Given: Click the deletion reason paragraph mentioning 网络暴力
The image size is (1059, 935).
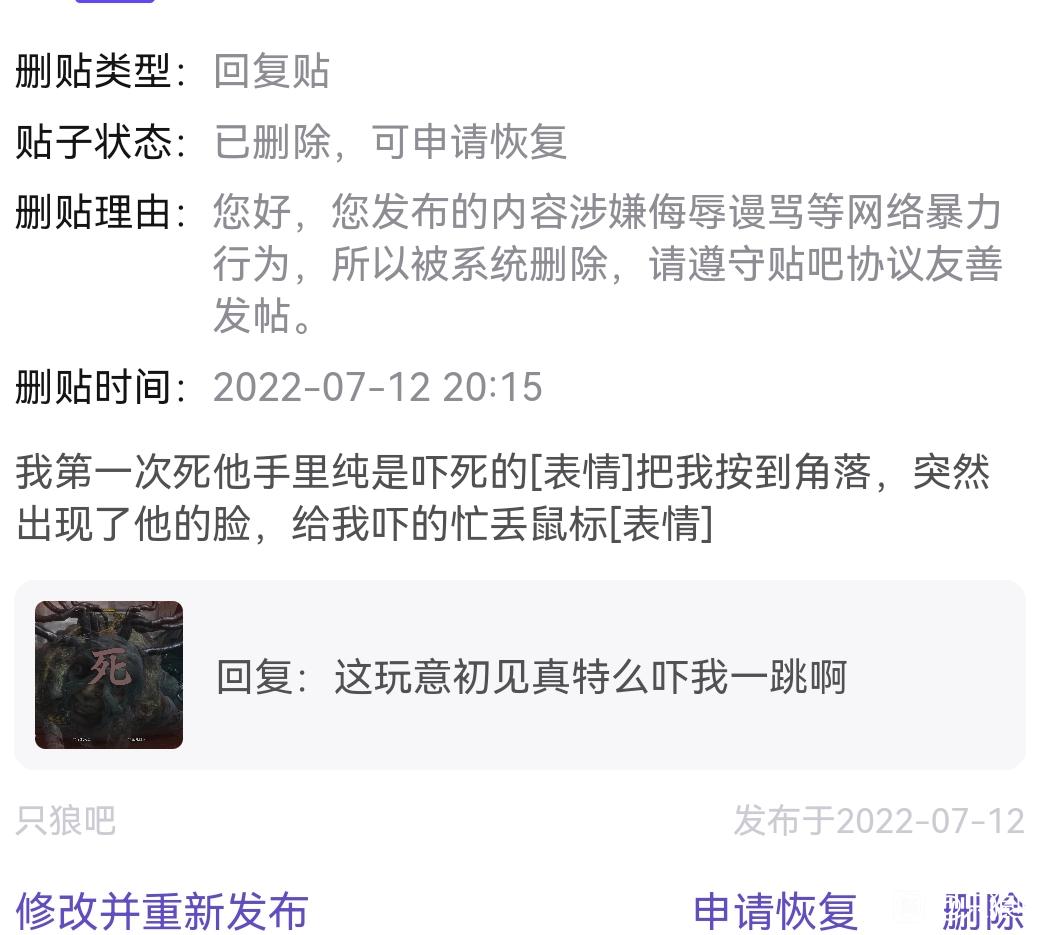Looking at the screenshot, I should click(607, 263).
